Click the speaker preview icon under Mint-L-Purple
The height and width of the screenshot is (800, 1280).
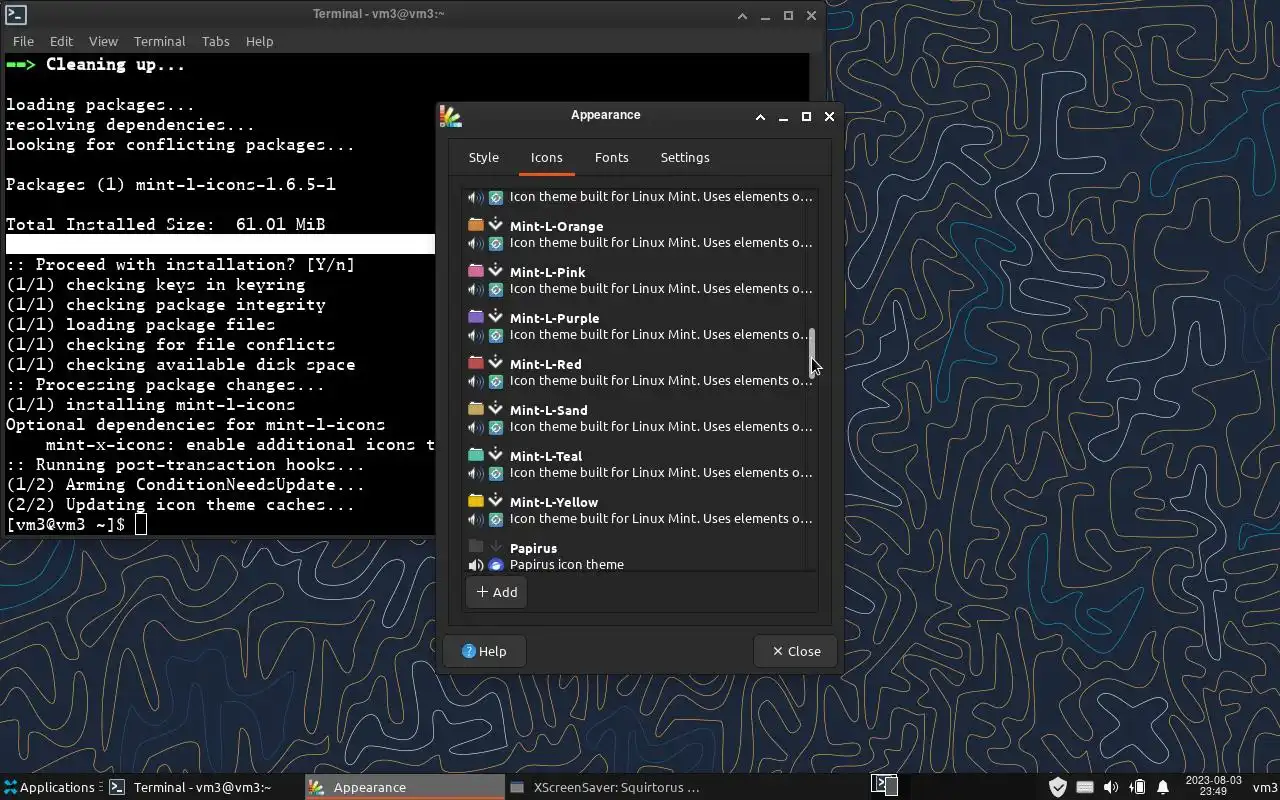(476, 335)
